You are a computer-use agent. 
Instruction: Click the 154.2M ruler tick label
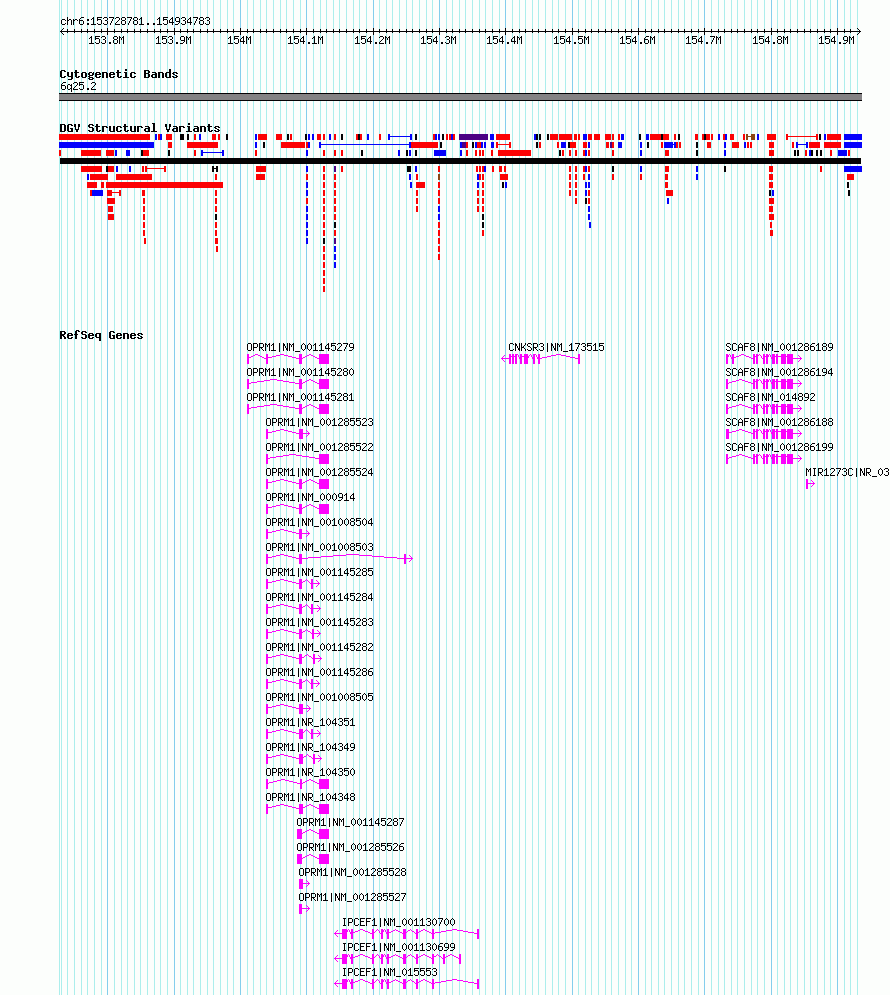point(372,41)
